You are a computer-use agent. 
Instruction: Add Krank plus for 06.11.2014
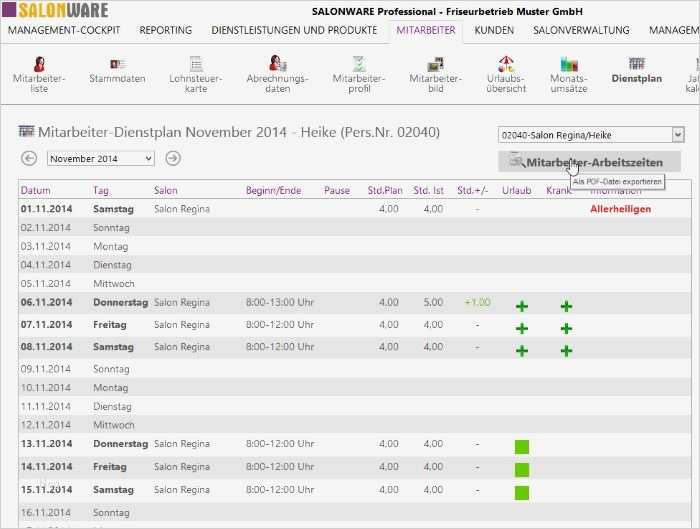click(567, 306)
